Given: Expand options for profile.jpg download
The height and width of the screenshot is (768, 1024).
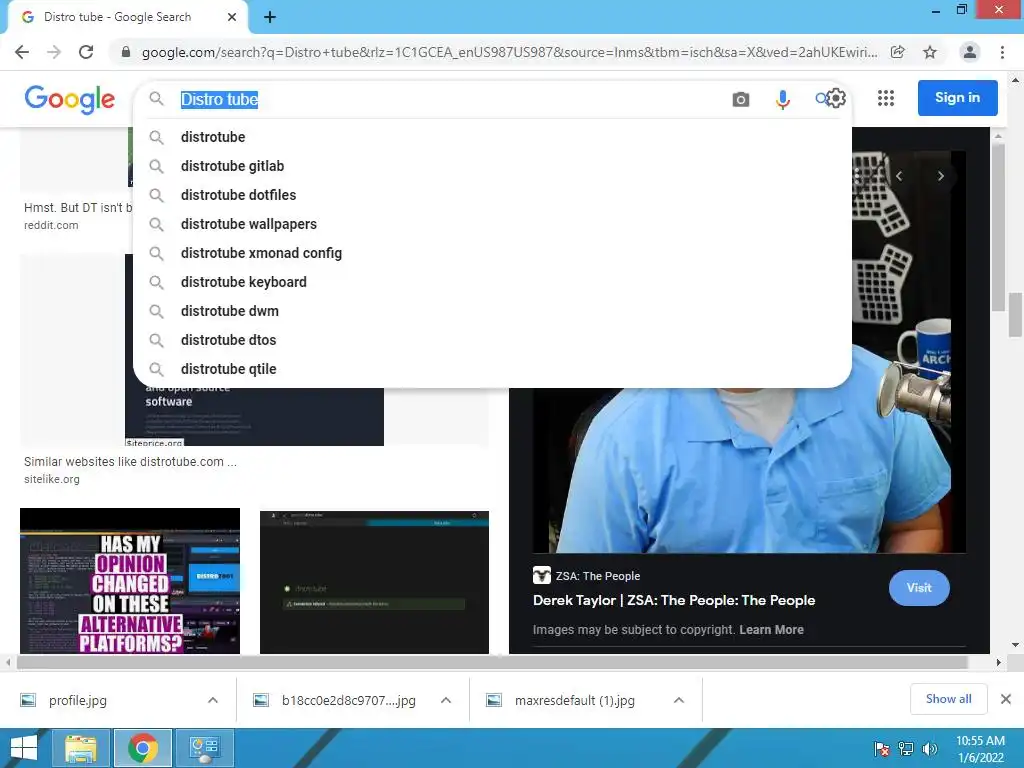Looking at the screenshot, I should tap(213, 700).
